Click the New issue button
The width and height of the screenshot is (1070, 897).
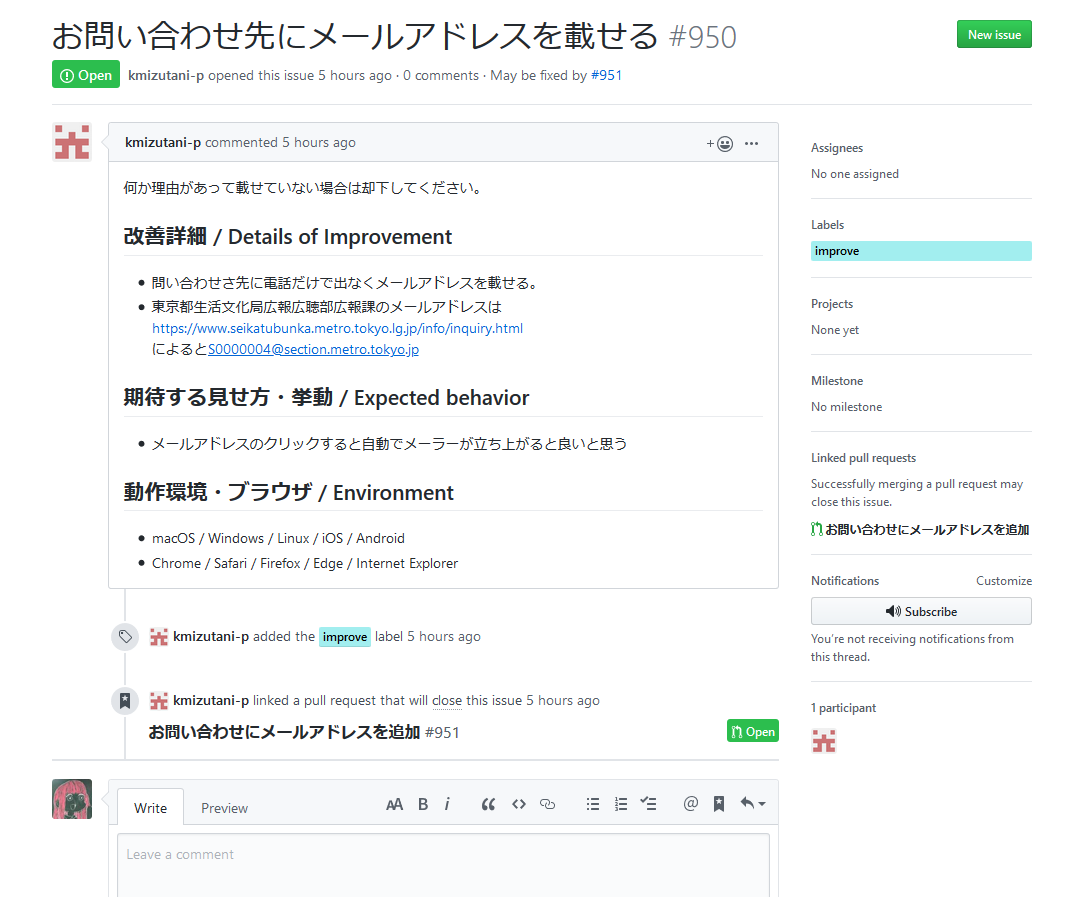(x=994, y=35)
